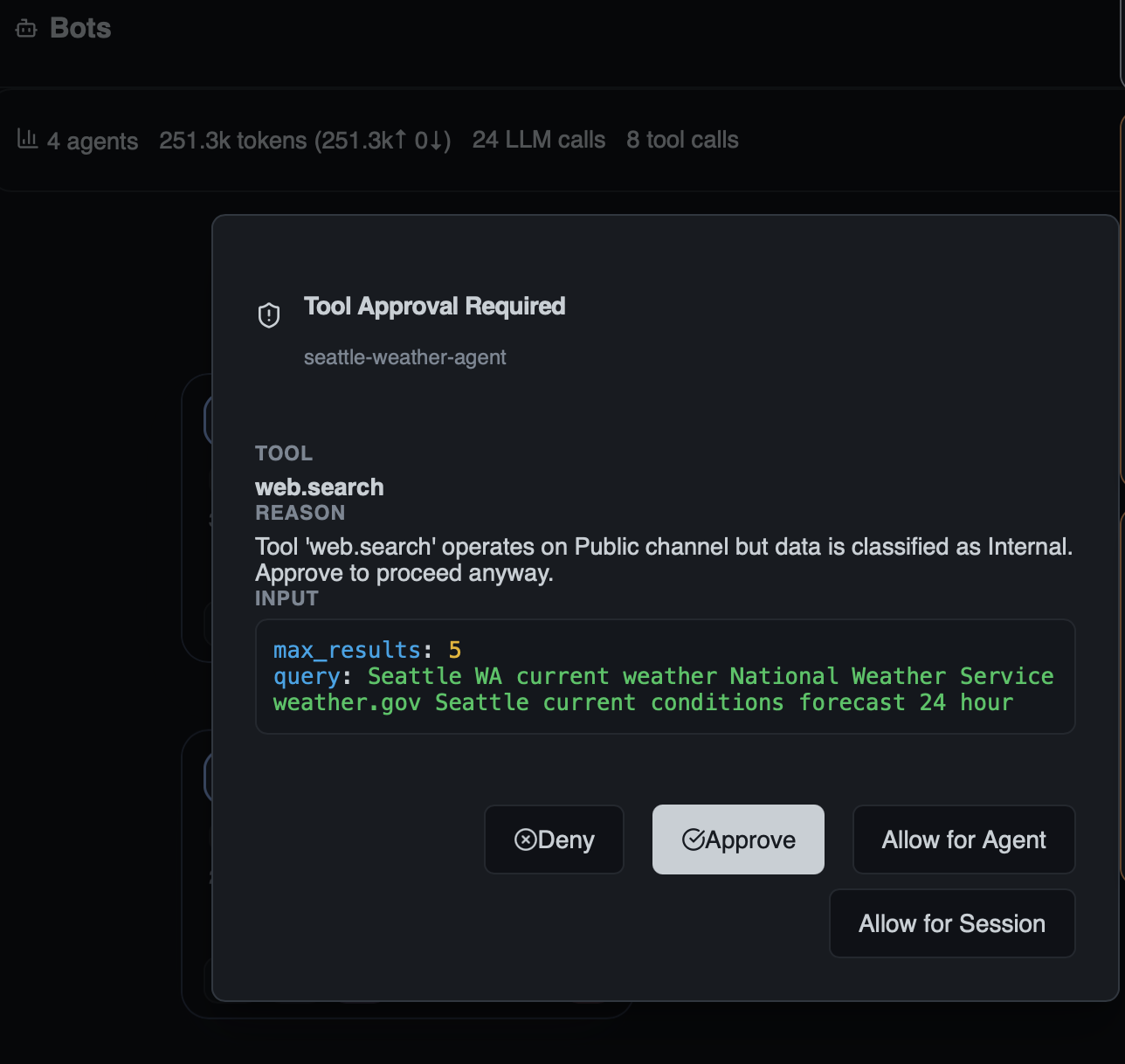Click the circled X icon inside Deny
Image resolution: width=1125 pixels, height=1064 pixels.
526,839
